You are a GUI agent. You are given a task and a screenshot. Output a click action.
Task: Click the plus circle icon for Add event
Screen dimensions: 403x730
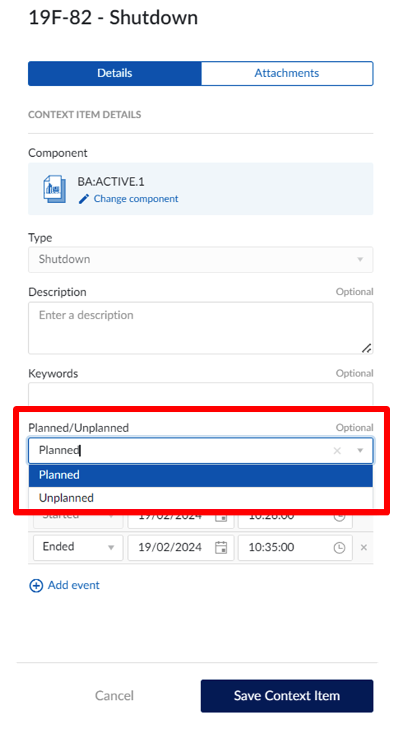pyautogui.click(x=36, y=586)
